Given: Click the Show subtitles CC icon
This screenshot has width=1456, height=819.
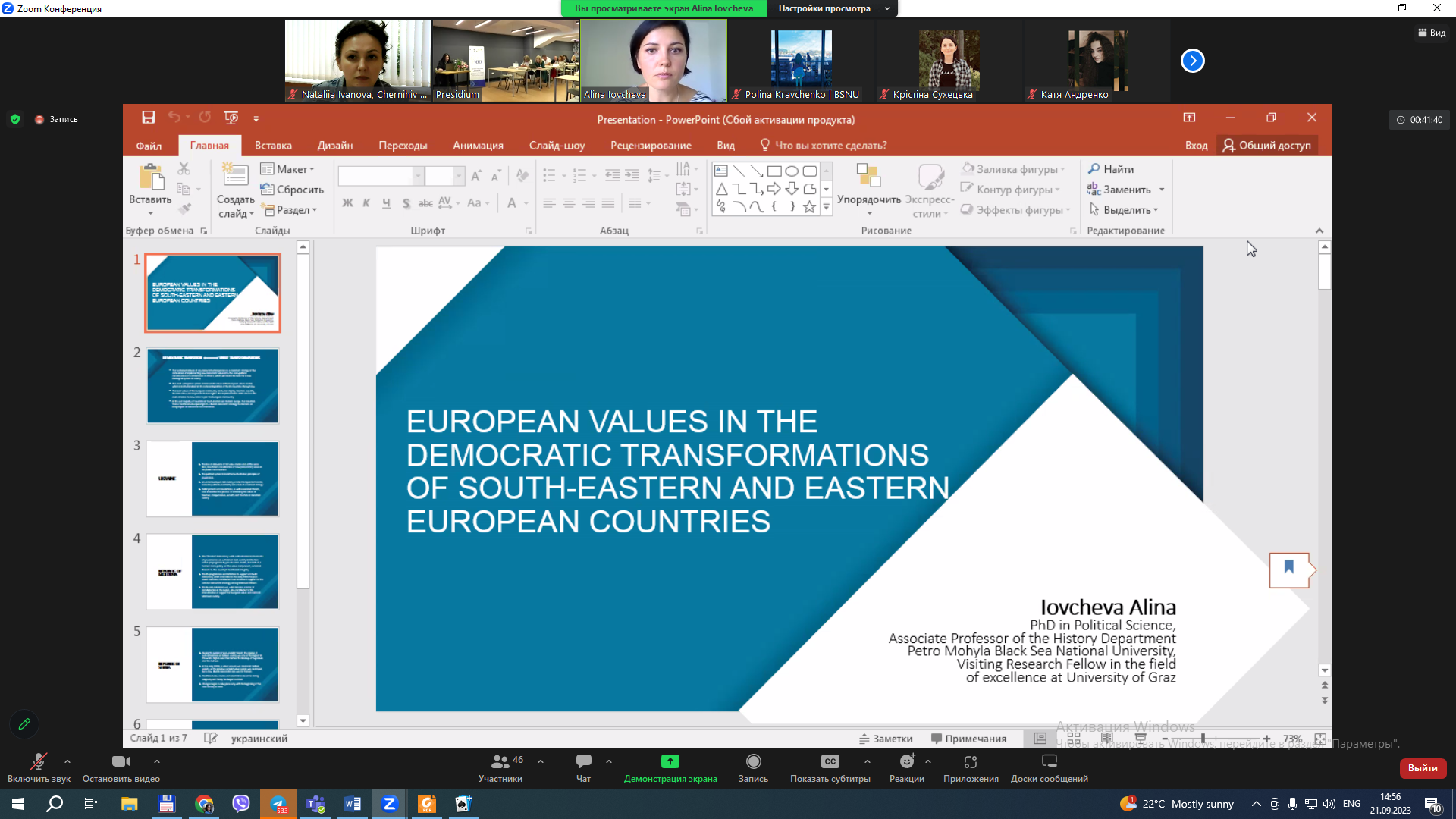Looking at the screenshot, I should (830, 761).
